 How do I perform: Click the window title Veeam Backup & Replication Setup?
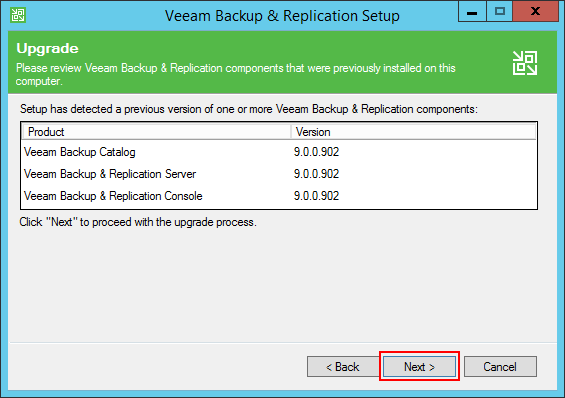pos(282,16)
